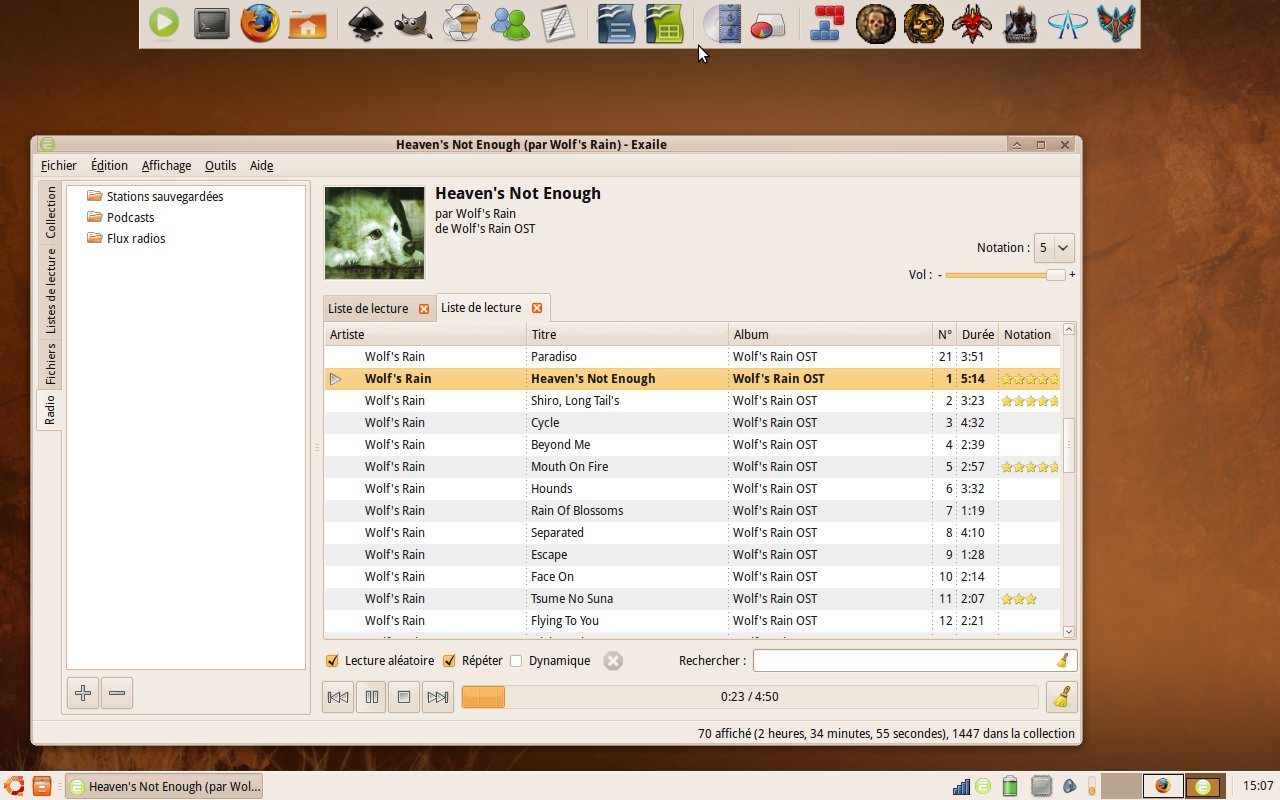The width and height of the screenshot is (1280, 800).
Task: Select Podcasts in the radio tree
Action: click(130, 217)
